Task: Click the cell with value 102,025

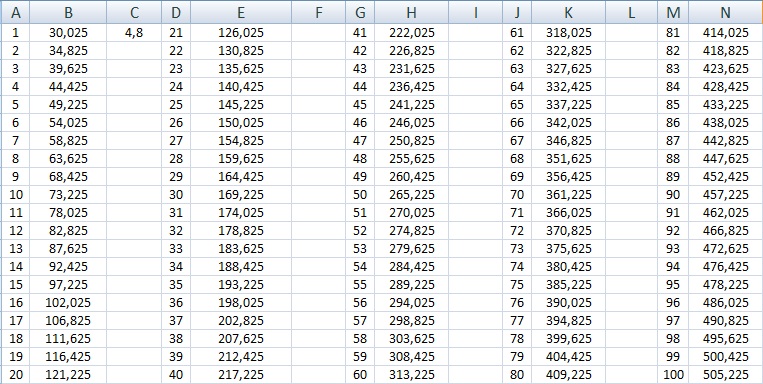Action: 68,303
